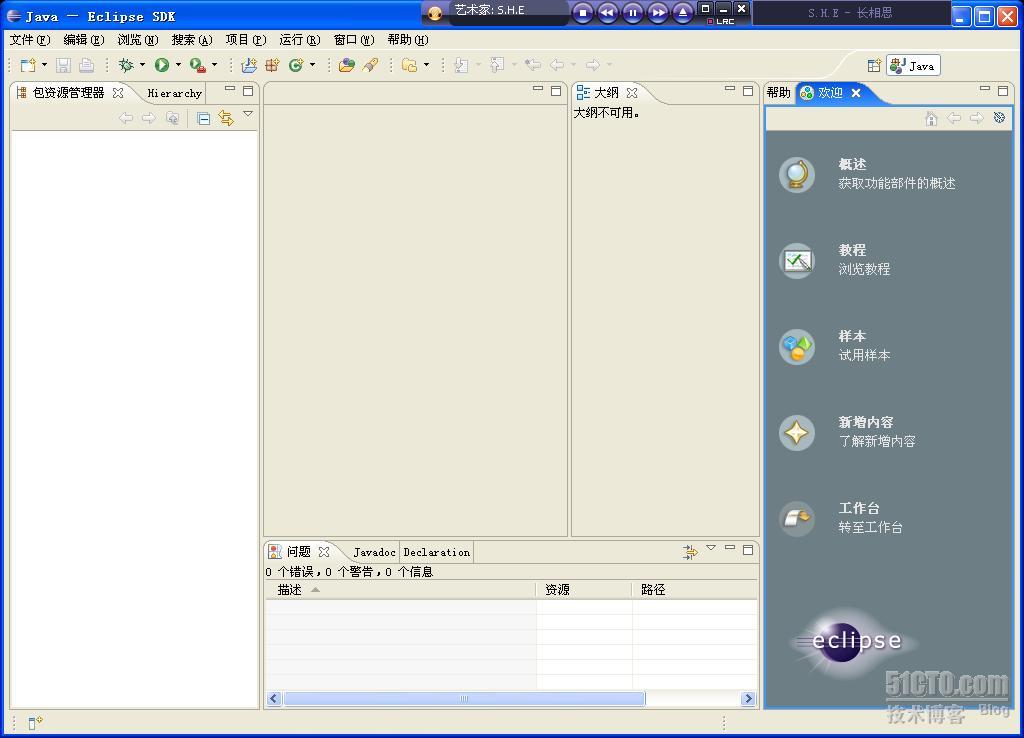
Task: Click the Save toolbar icon
Action: coord(63,65)
